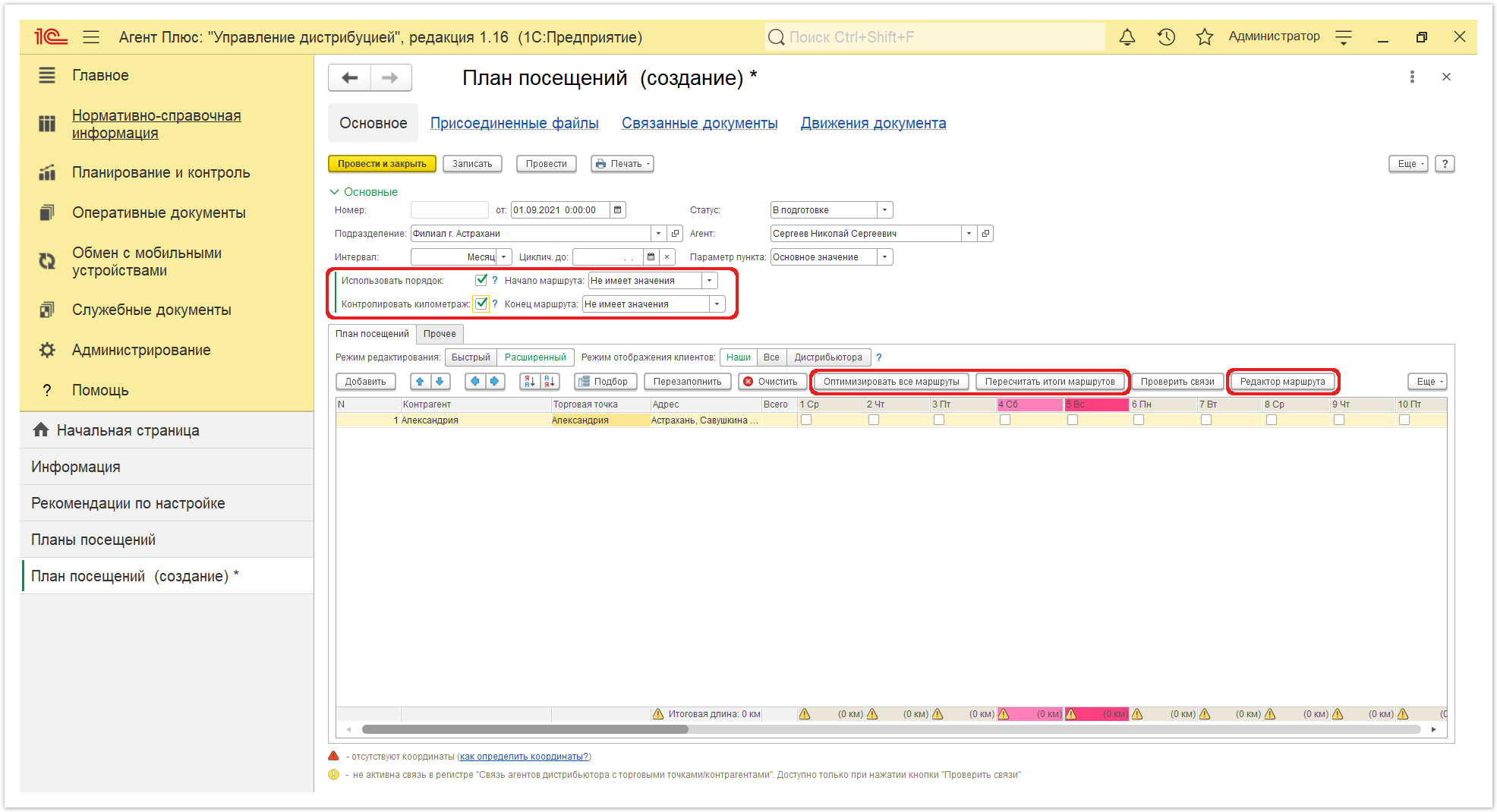Open Обмен с мобильными устройствами section
This screenshot has width=1497, height=812.
coord(147,262)
